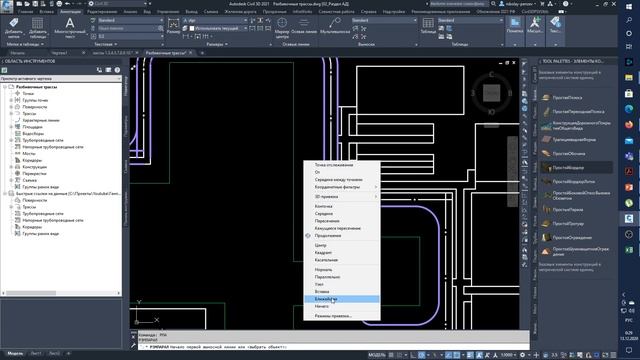Open Firefox from Windows taskbar

(x=629, y=124)
